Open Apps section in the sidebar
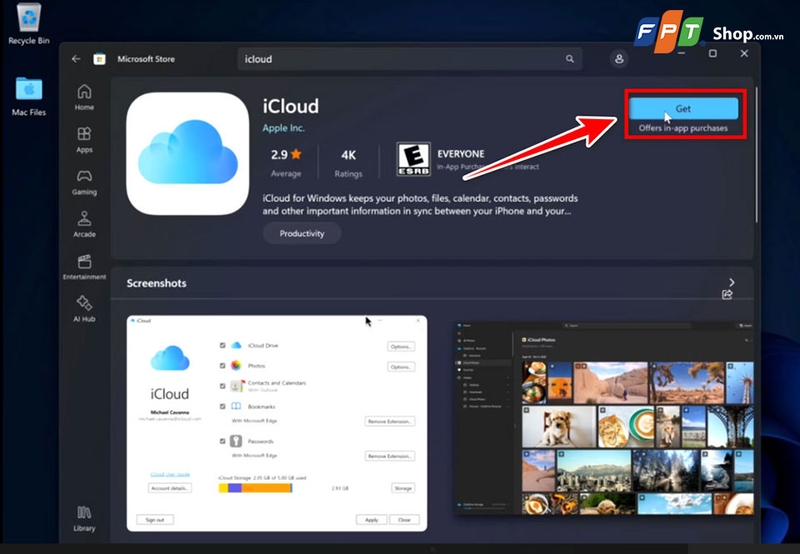This screenshot has height=554, width=800. point(84,140)
